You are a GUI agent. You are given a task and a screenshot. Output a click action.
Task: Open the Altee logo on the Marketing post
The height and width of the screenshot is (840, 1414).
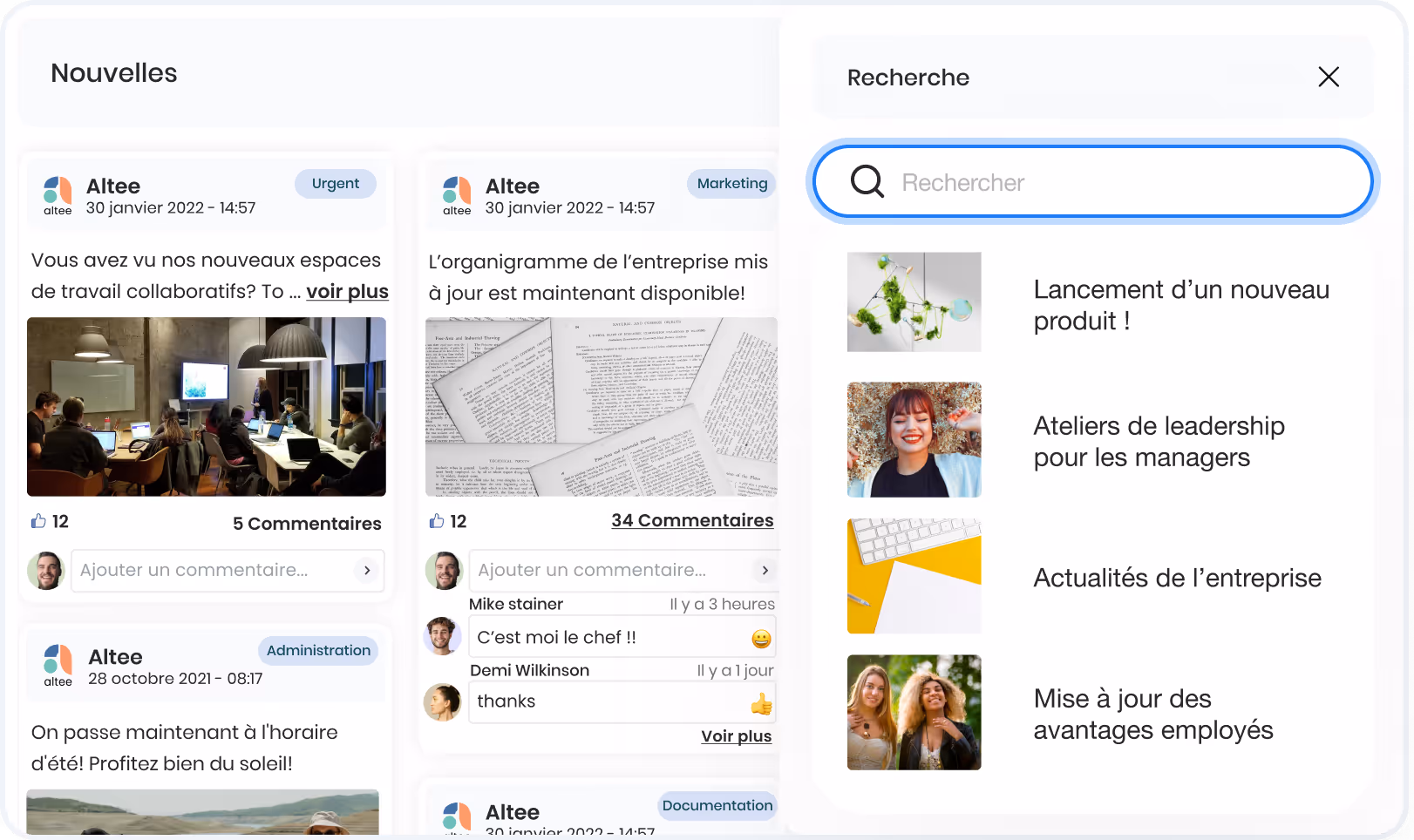point(457,196)
